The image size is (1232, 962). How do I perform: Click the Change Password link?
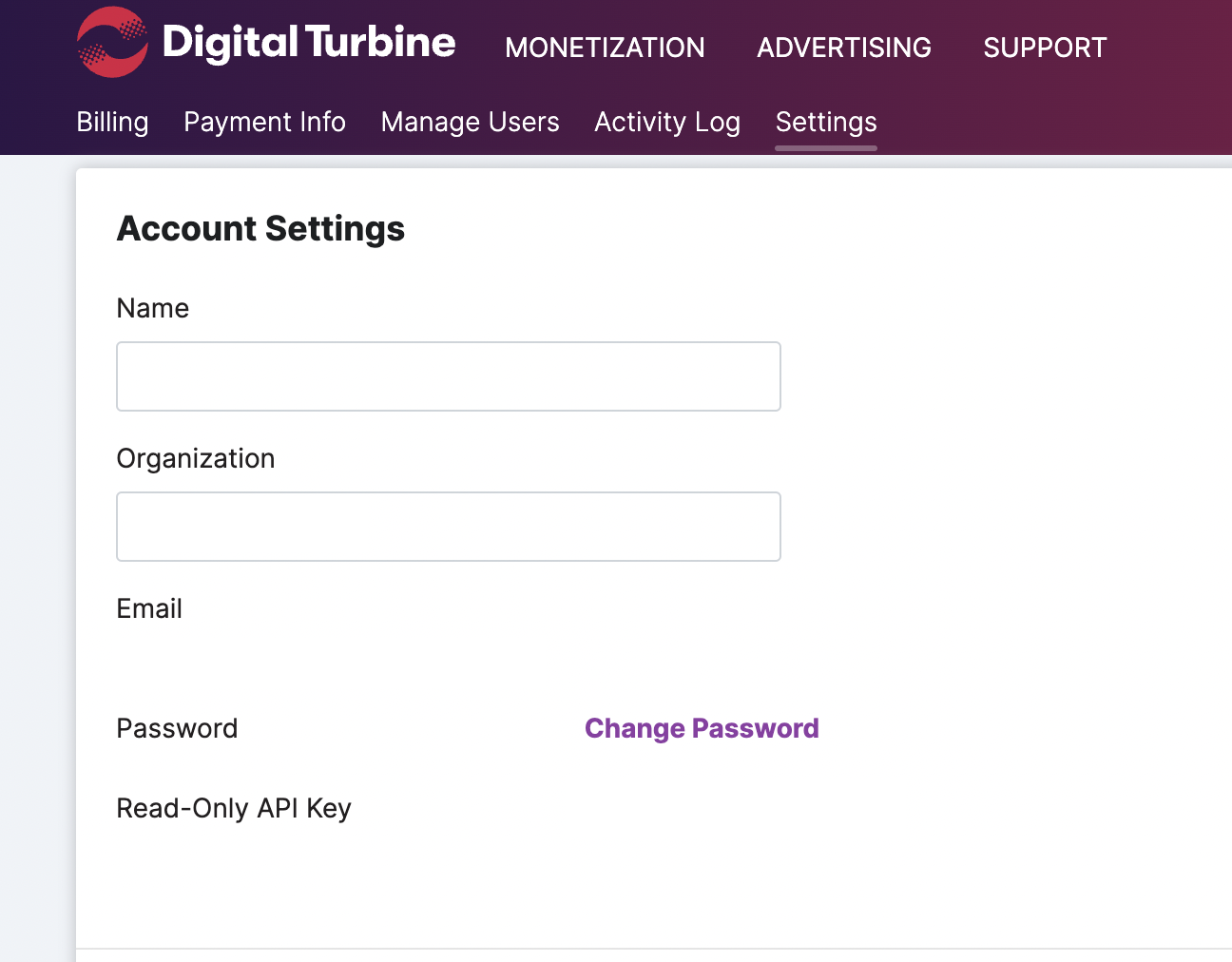pos(702,728)
